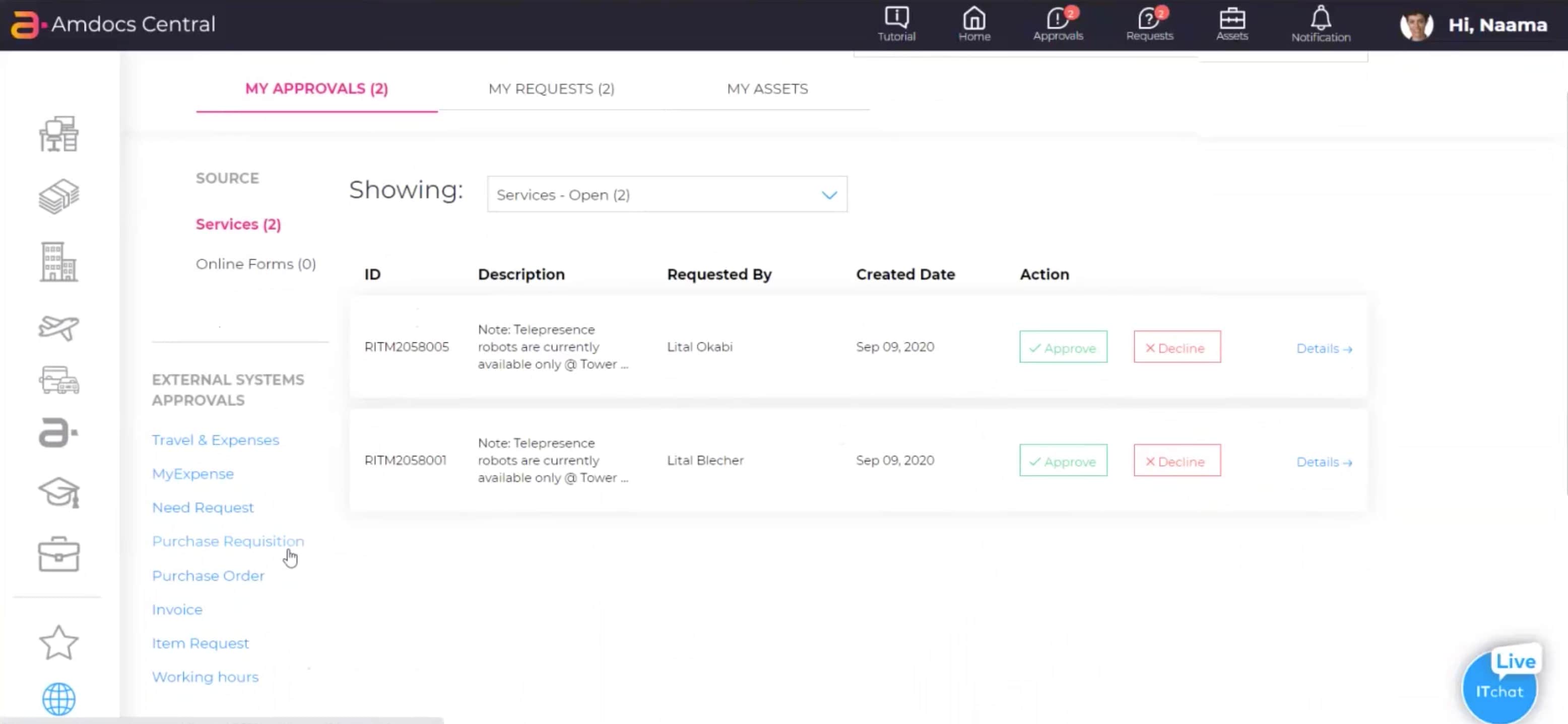Launch Live ITchat bubble
Viewport: 1568px width, 724px height.
1500,686
